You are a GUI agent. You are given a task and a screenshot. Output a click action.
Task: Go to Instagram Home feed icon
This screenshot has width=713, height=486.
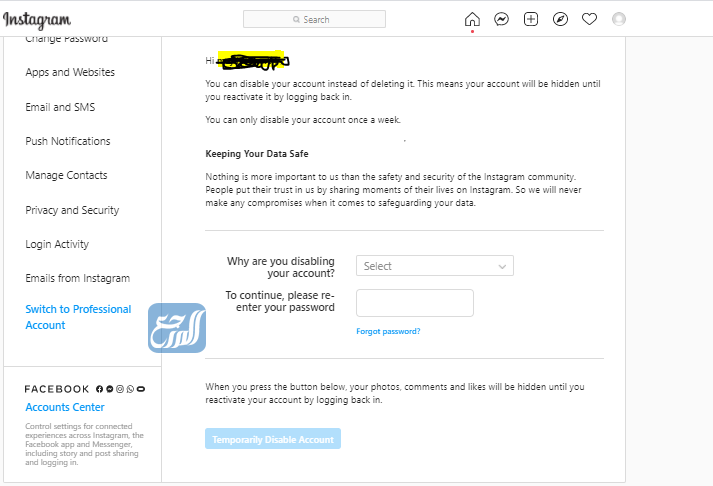(x=472, y=19)
